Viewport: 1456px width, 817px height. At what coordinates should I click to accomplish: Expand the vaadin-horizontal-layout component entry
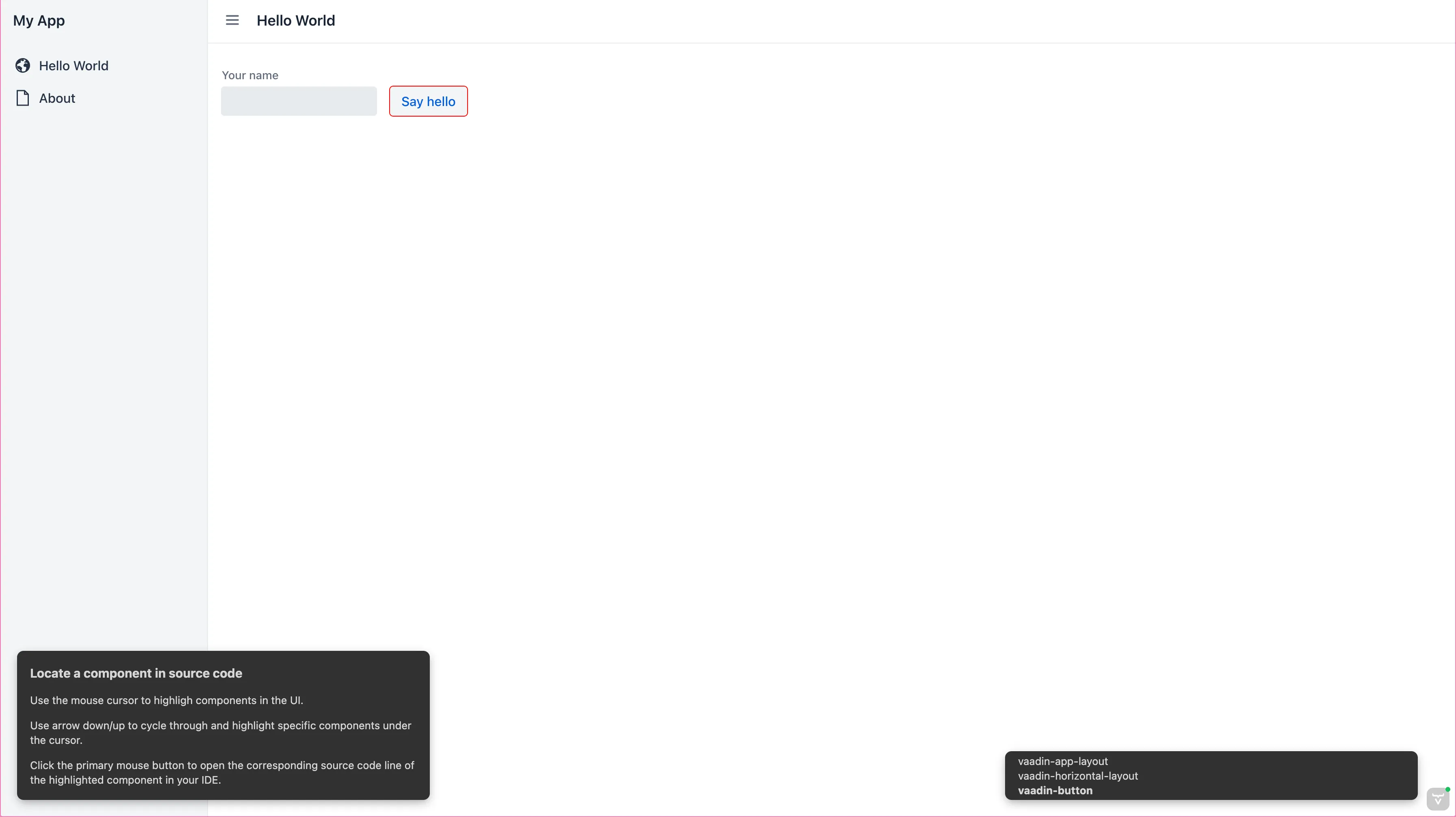click(1078, 776)
